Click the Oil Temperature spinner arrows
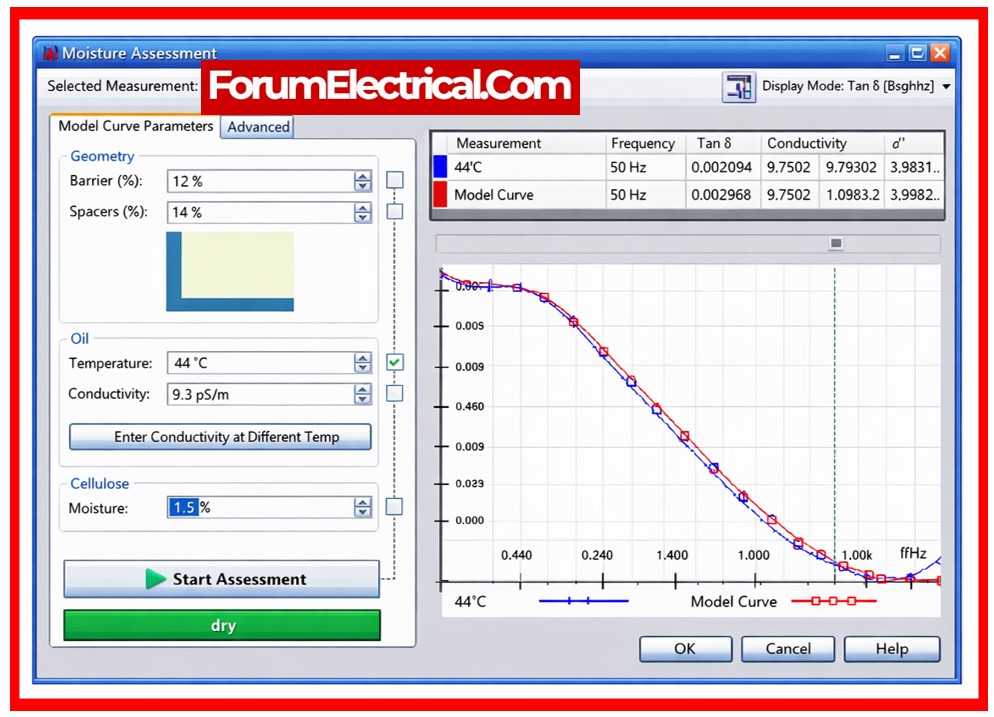This screenshot has height=717, width=994. [x=362, y=364]
